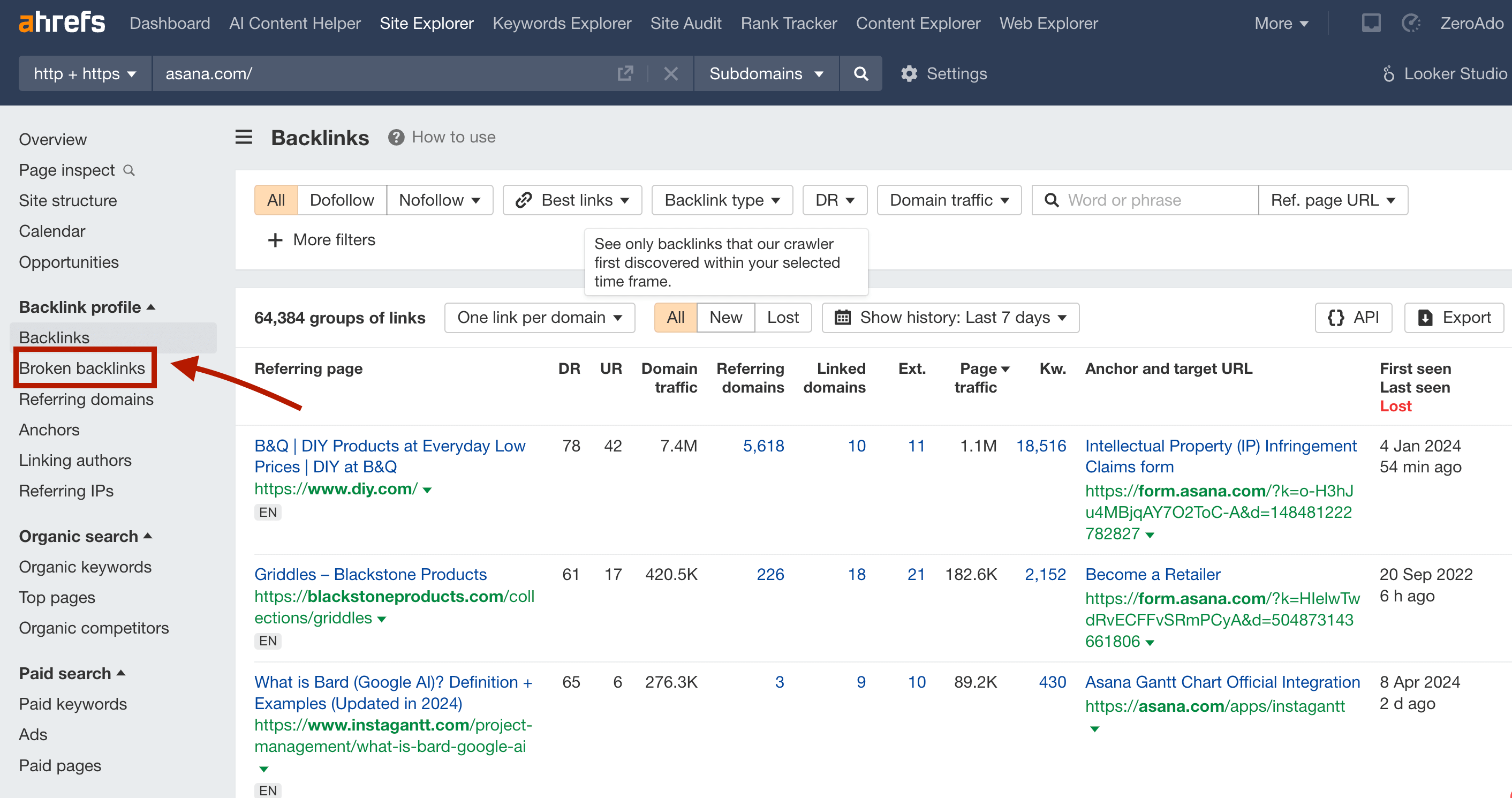Open Looker Studio integration icon

coord(1388,73)
